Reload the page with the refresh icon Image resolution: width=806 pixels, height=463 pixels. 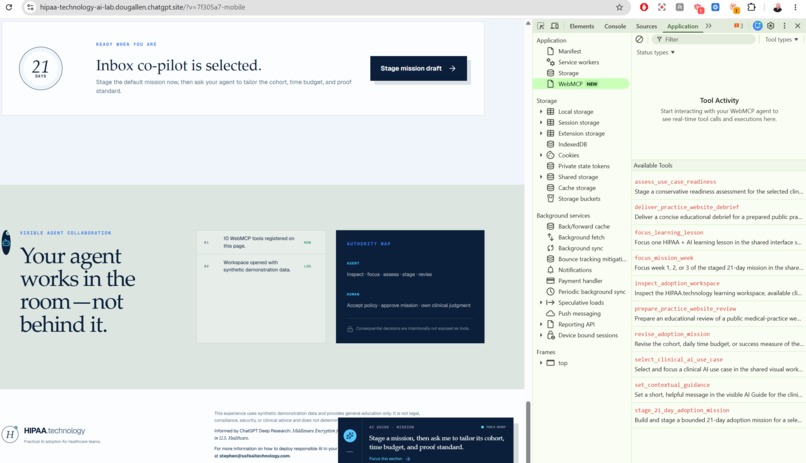click(9, 7)
